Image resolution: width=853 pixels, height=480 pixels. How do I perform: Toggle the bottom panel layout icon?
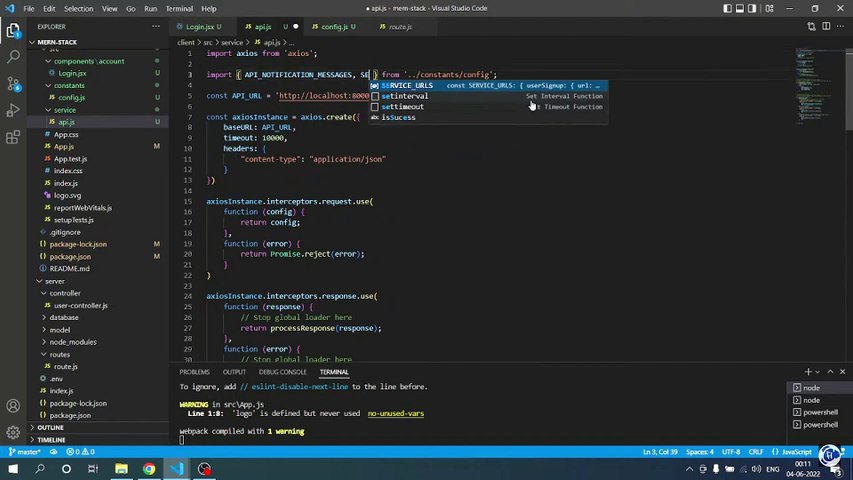740,8
